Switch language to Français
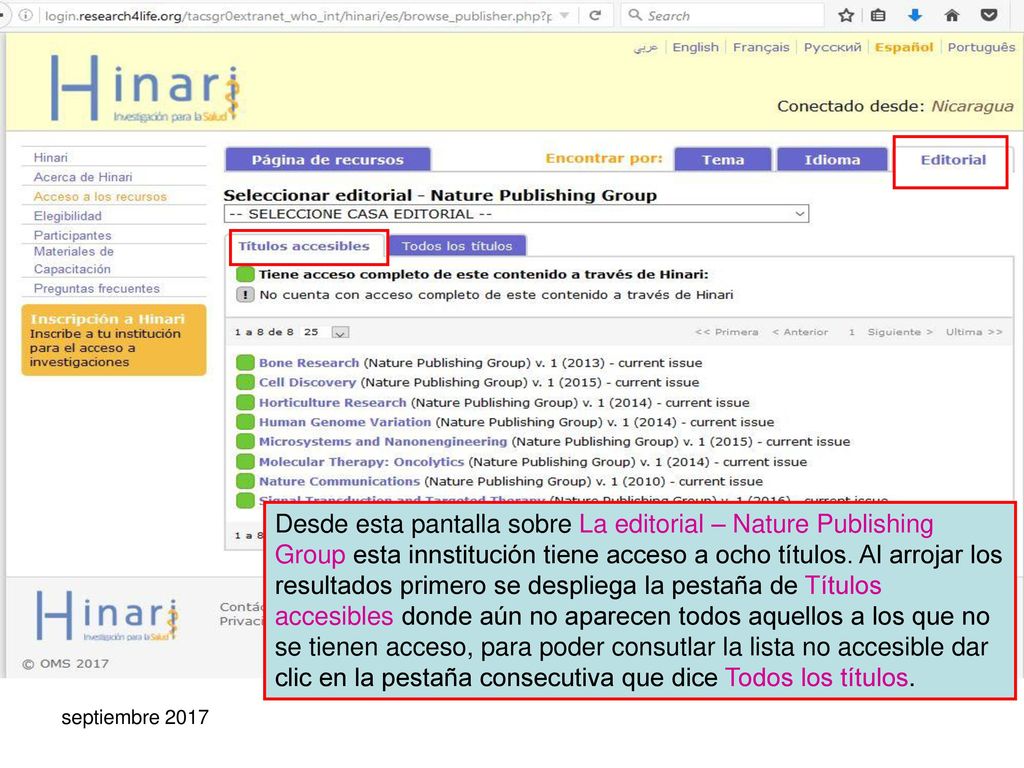1024x768 pixels. click(x=761, y=47)
